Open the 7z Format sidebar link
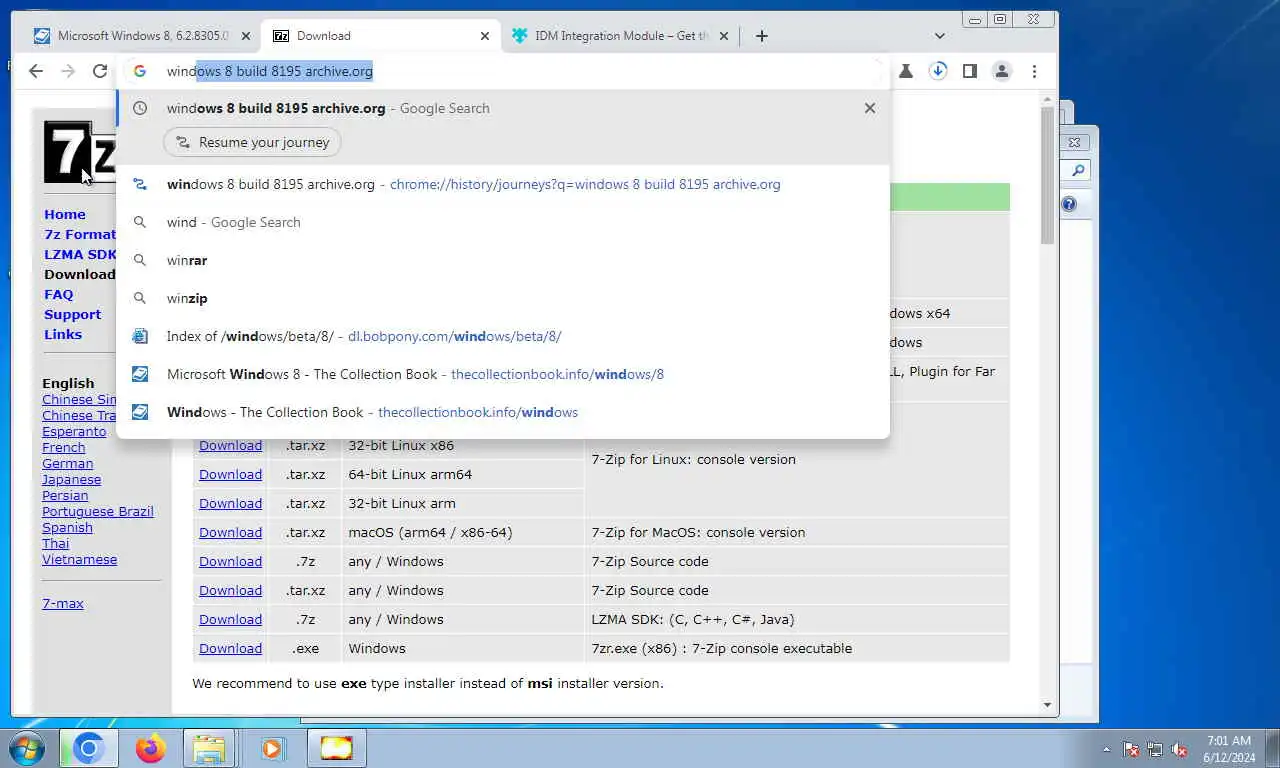This screenshot has width=1280, height=768. coord(80,234)
